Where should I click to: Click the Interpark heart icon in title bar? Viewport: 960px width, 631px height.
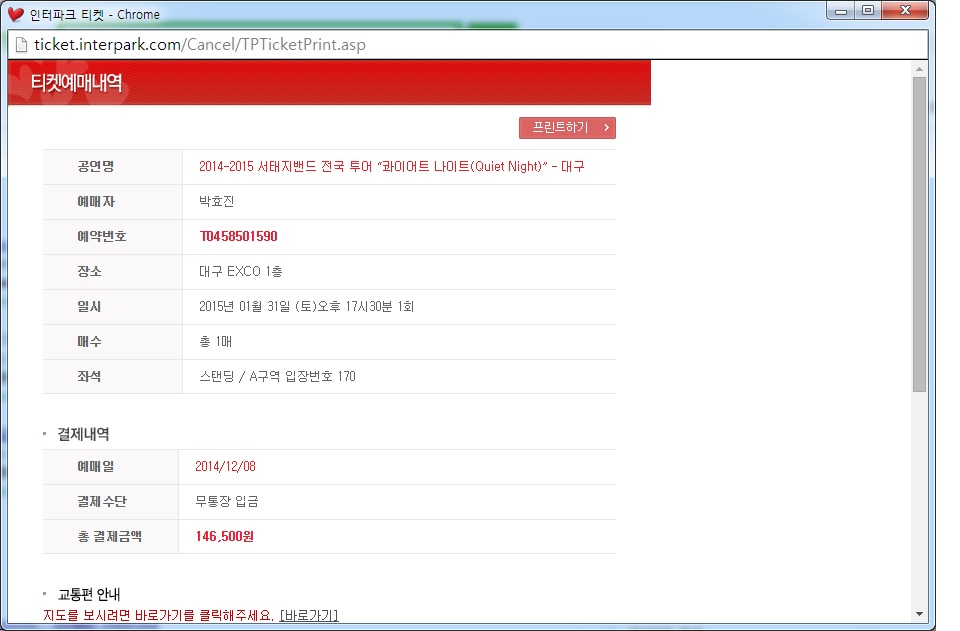tap(16, 14)
